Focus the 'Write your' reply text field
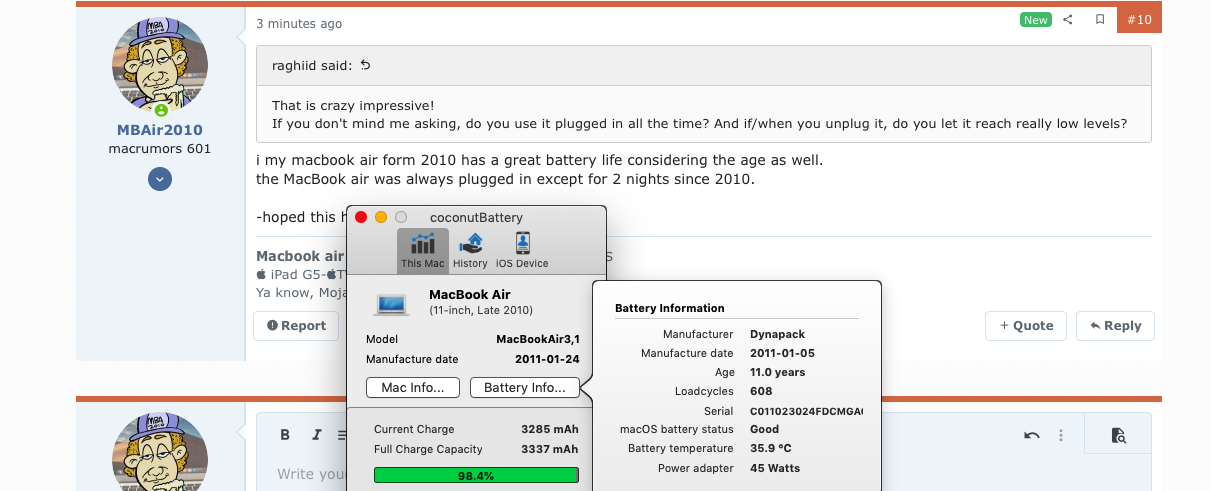 [704, 474]
